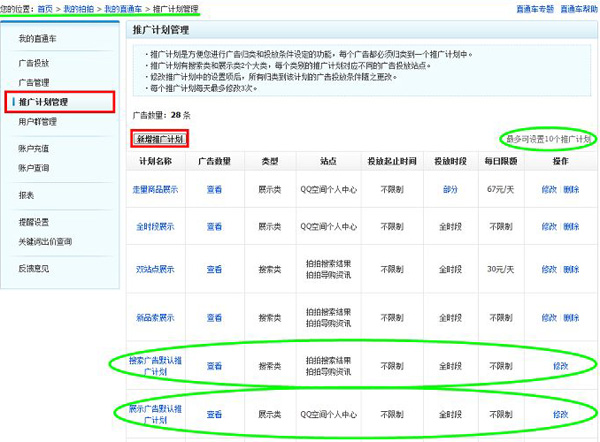This screenshot has height=442, width=600.
Task: Click the 投放时段 column header
Action: 450,161
